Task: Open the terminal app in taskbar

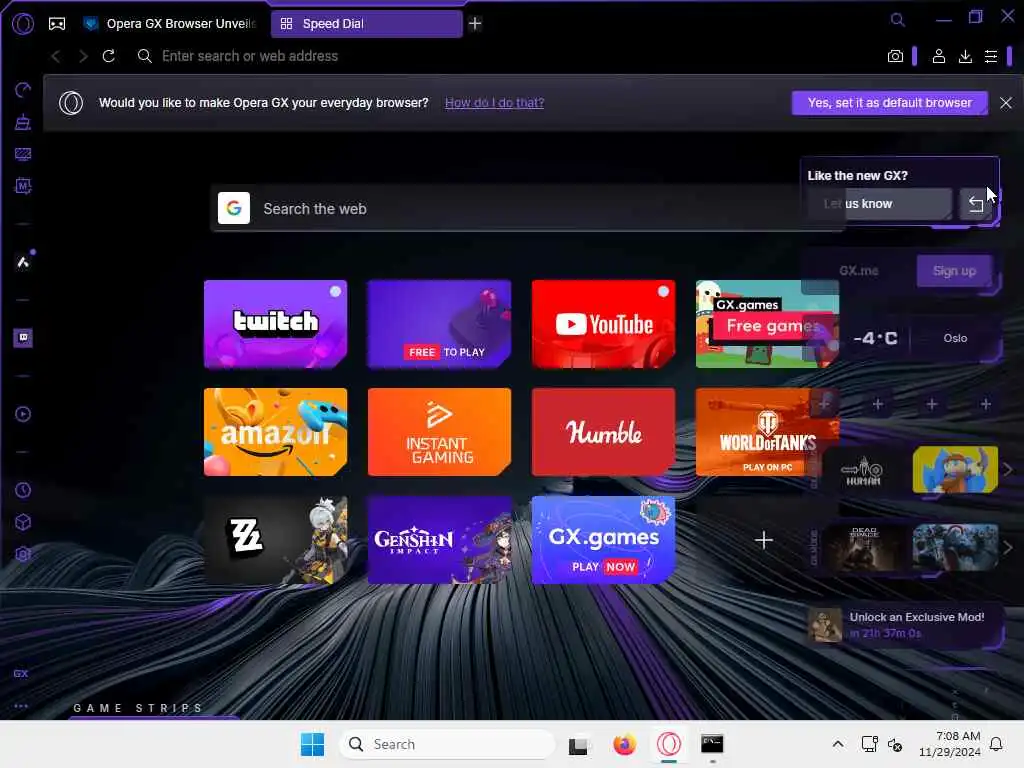Action: click(712, 744)
